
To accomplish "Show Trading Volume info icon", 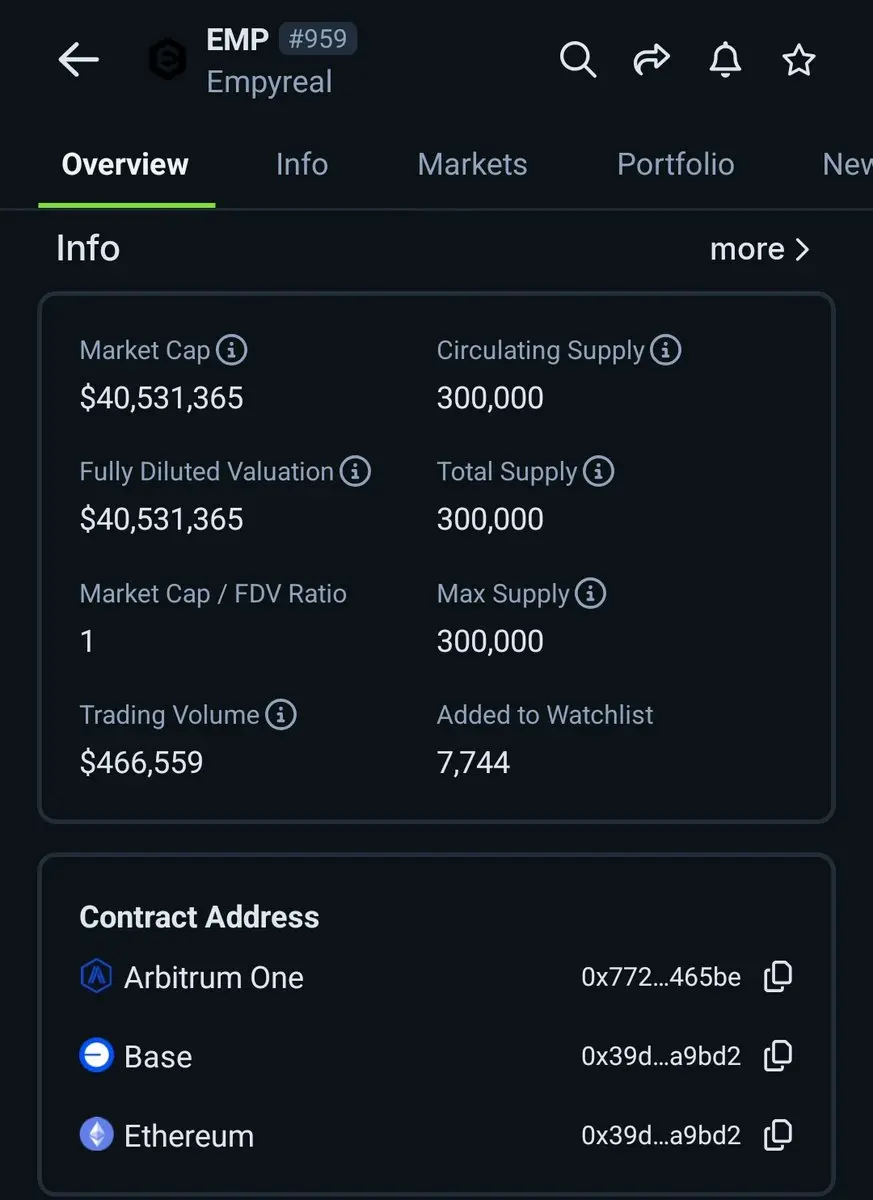I will pyautogui.click(x=281, y=715).
